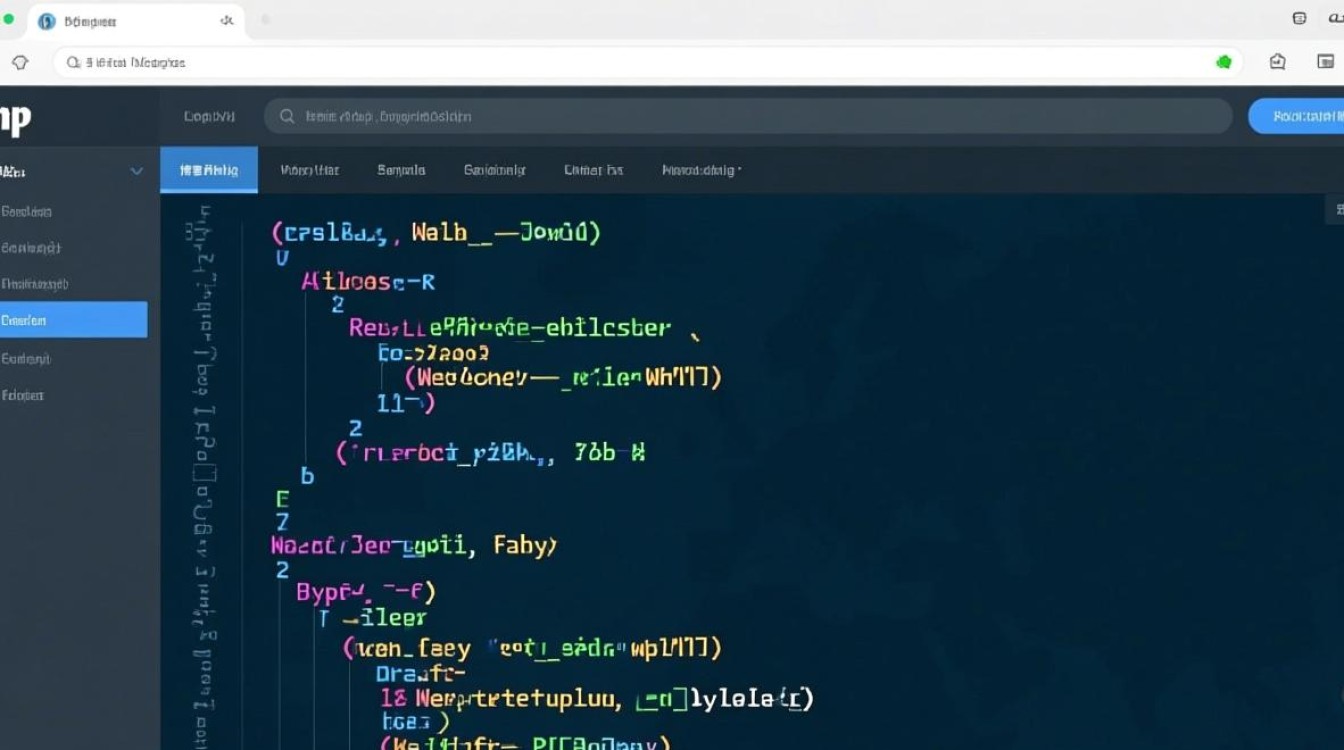Select the highlighted blue first navigation tab

click(x=209, y=170)
